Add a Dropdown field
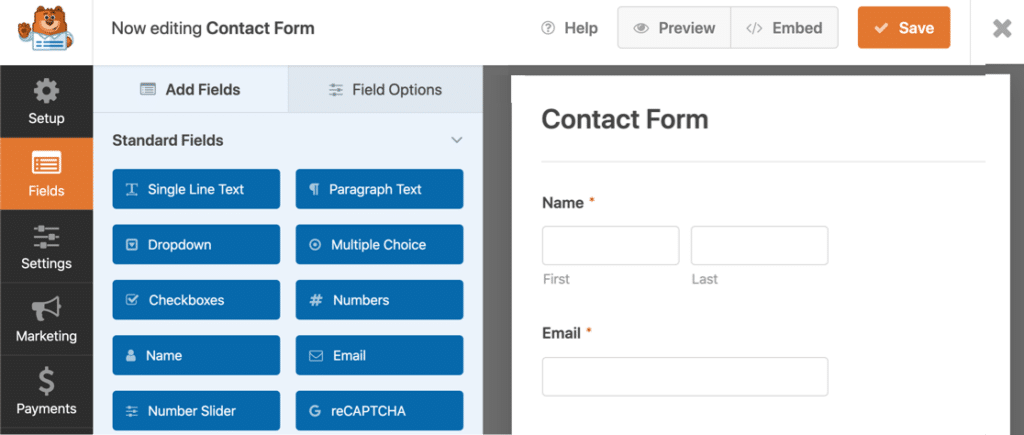This screenshot has height=435, width=1024. coord(196,244)
